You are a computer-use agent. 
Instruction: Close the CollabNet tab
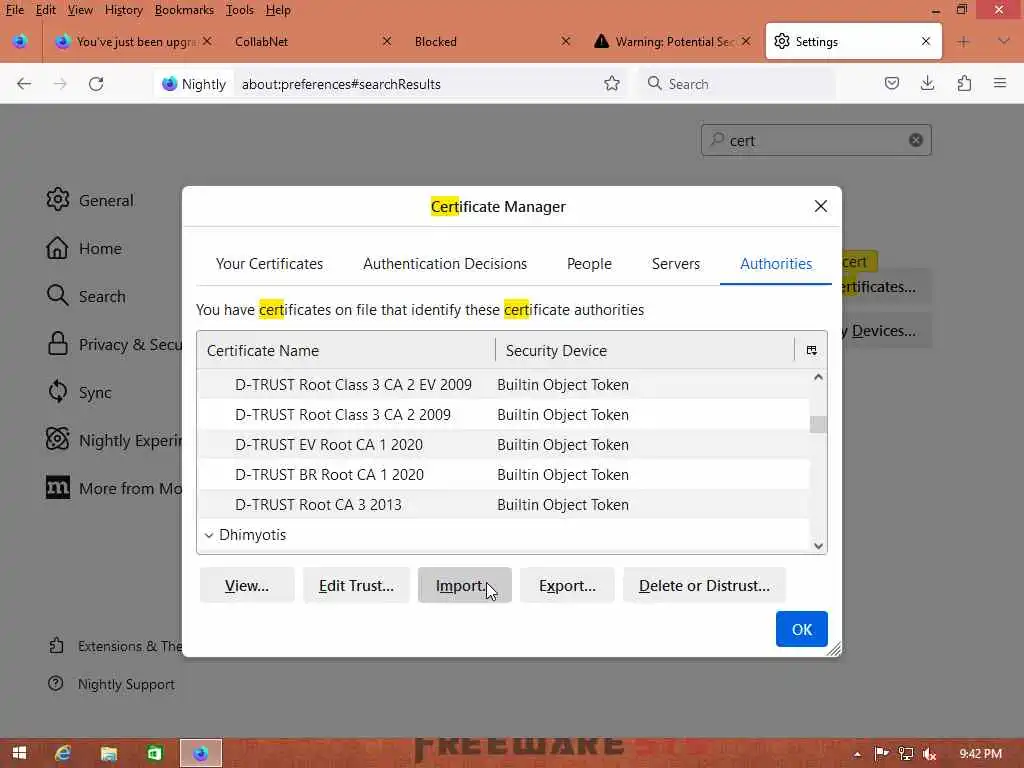387,41
